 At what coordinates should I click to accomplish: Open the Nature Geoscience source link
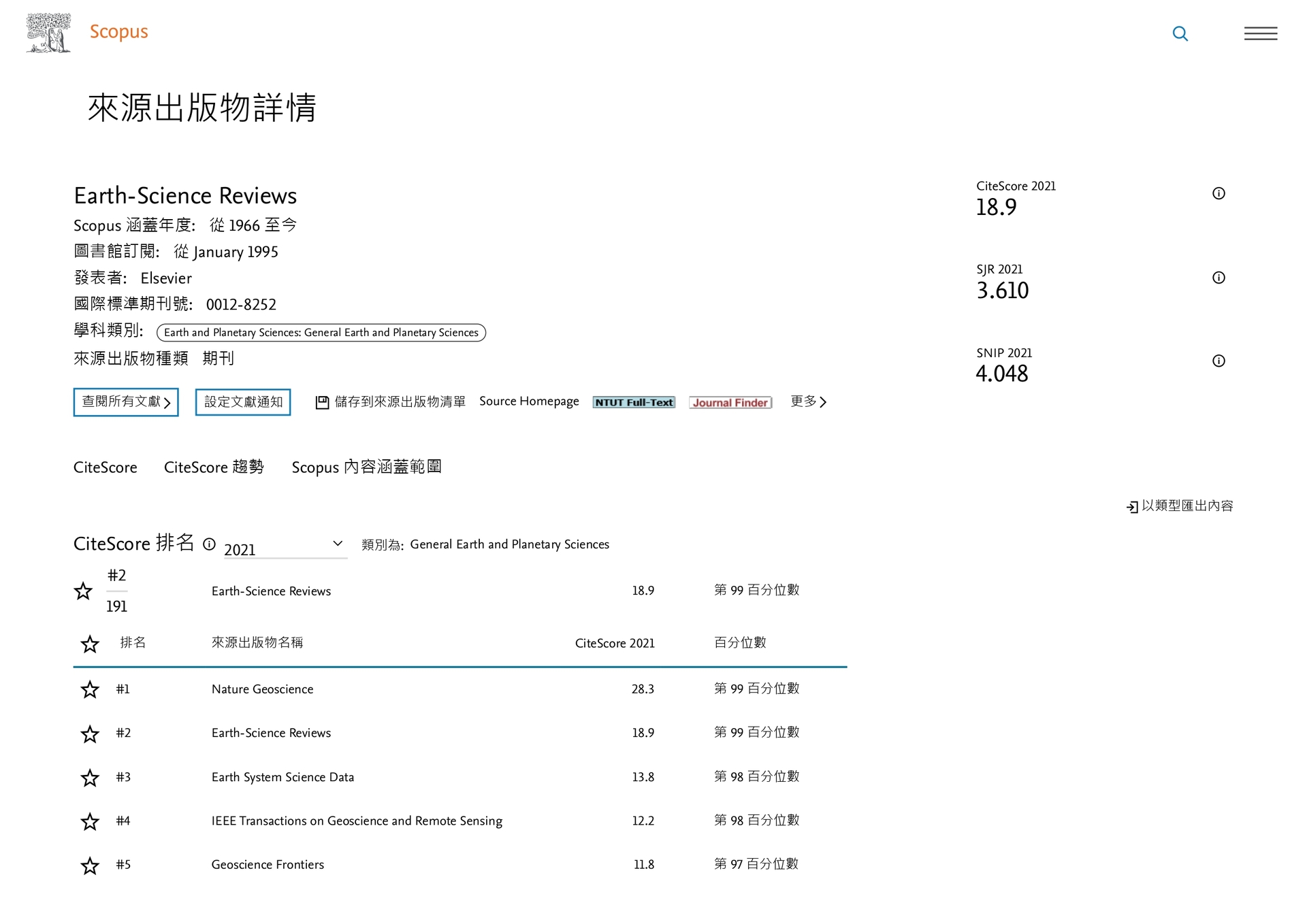pyautogui.click(x=263, y=689)
